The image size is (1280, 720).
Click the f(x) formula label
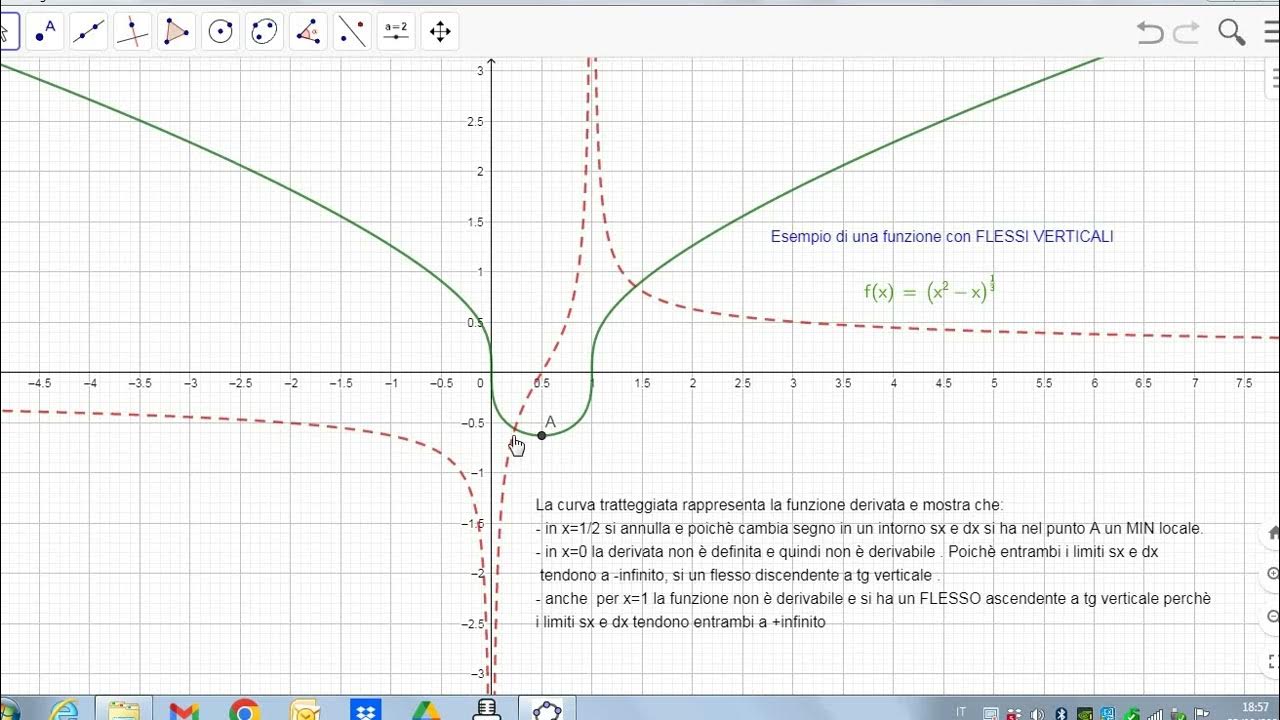pyautogui.click(x=930, y=289)
